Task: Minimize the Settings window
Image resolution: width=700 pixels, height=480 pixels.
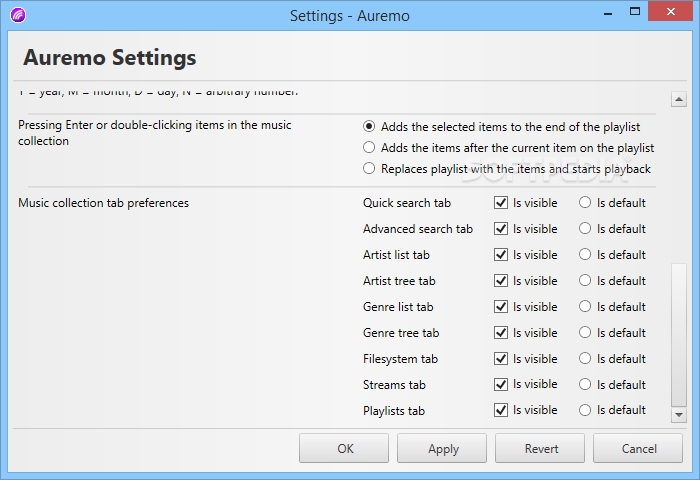Action: pyautogui.click(x=608, y=13)
